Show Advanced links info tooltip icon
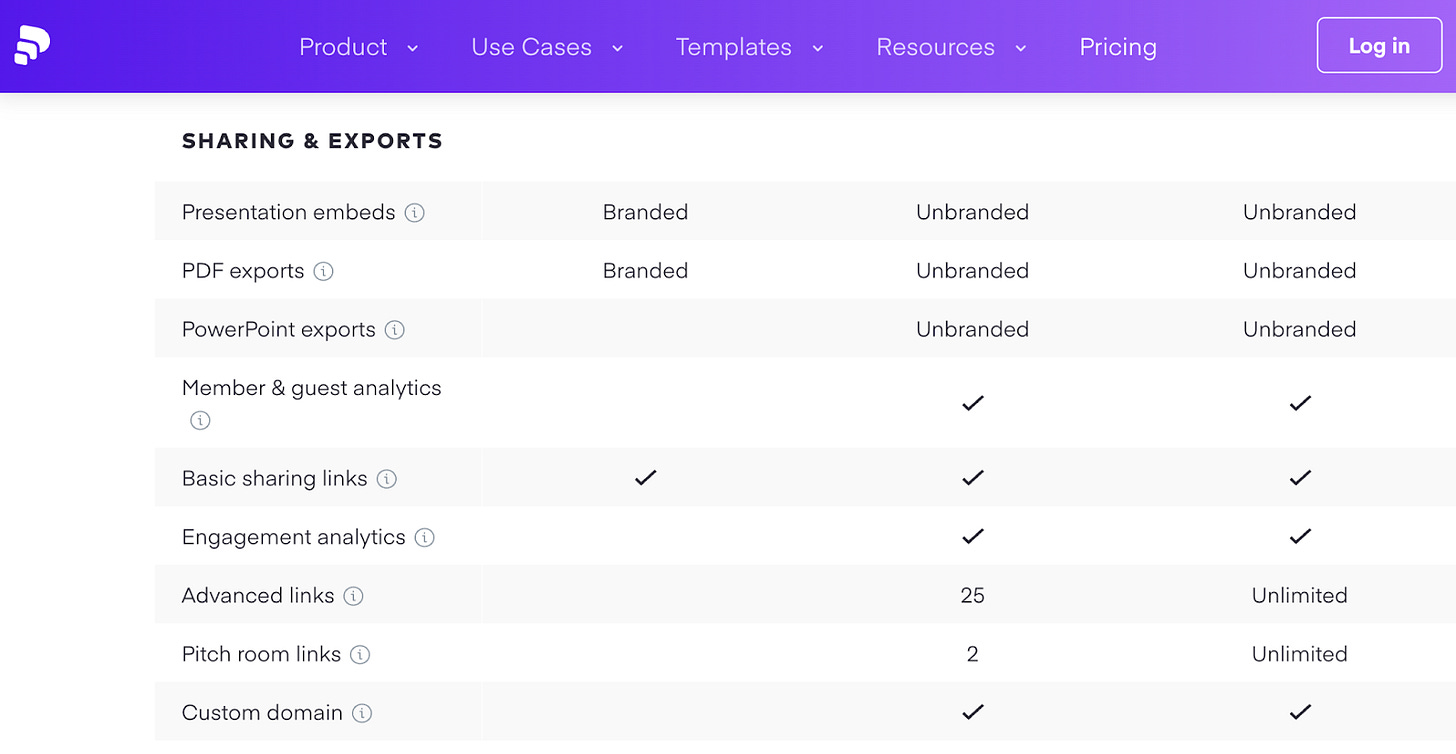Image resolution: width=1456 pixels, height=754 pixels. tap(353, 596)
